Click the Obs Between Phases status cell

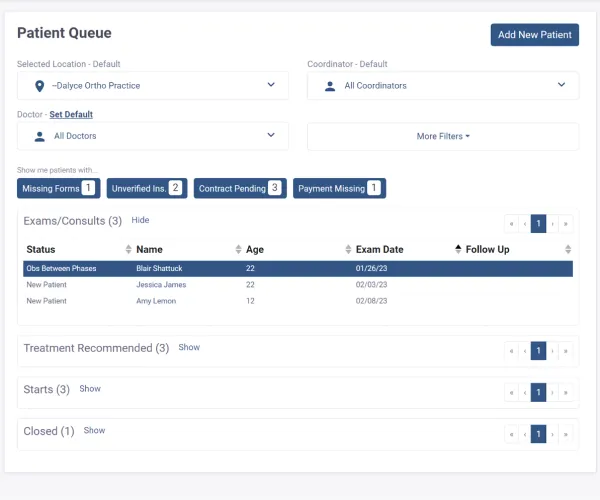click(x=61, y=269)
